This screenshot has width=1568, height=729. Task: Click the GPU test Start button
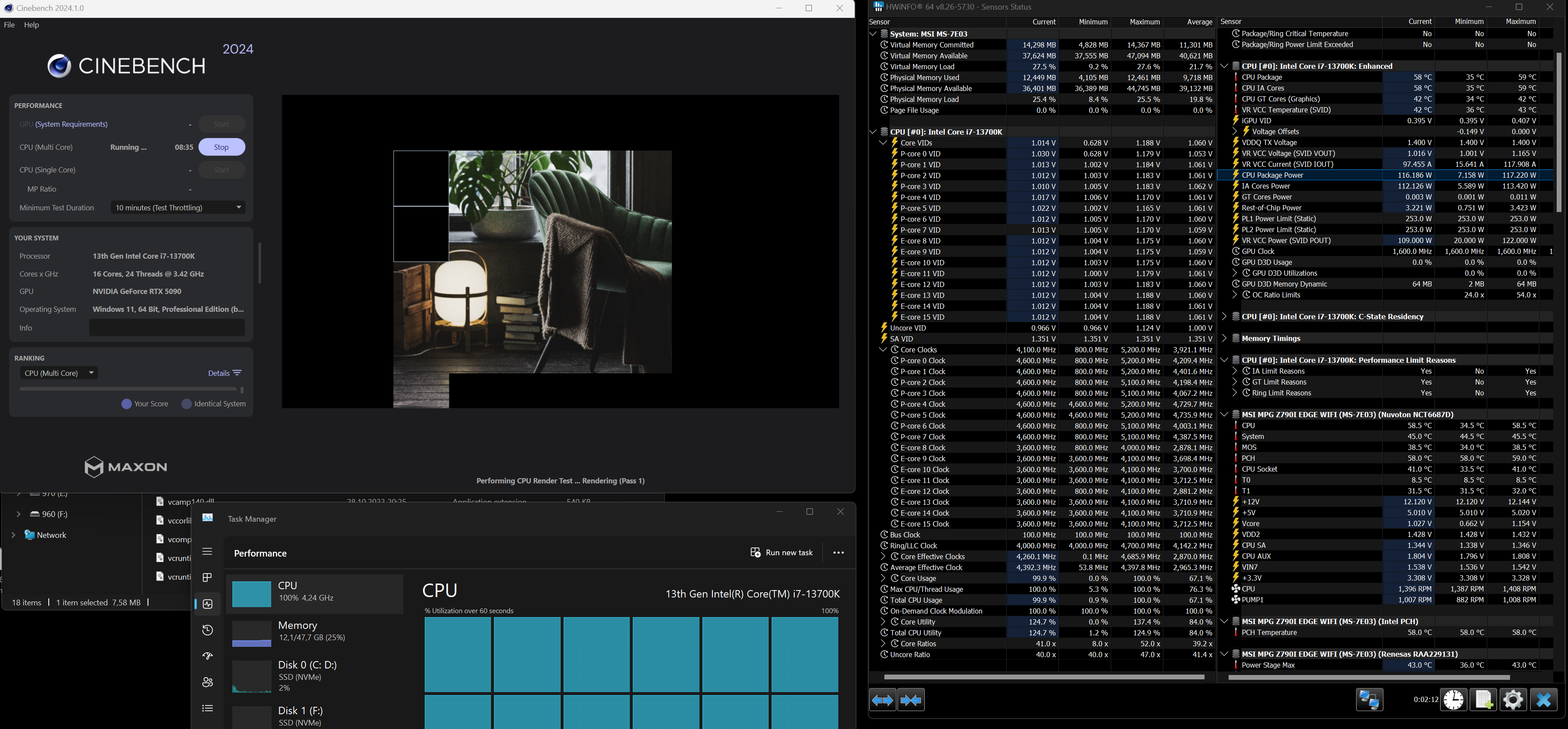222,124
